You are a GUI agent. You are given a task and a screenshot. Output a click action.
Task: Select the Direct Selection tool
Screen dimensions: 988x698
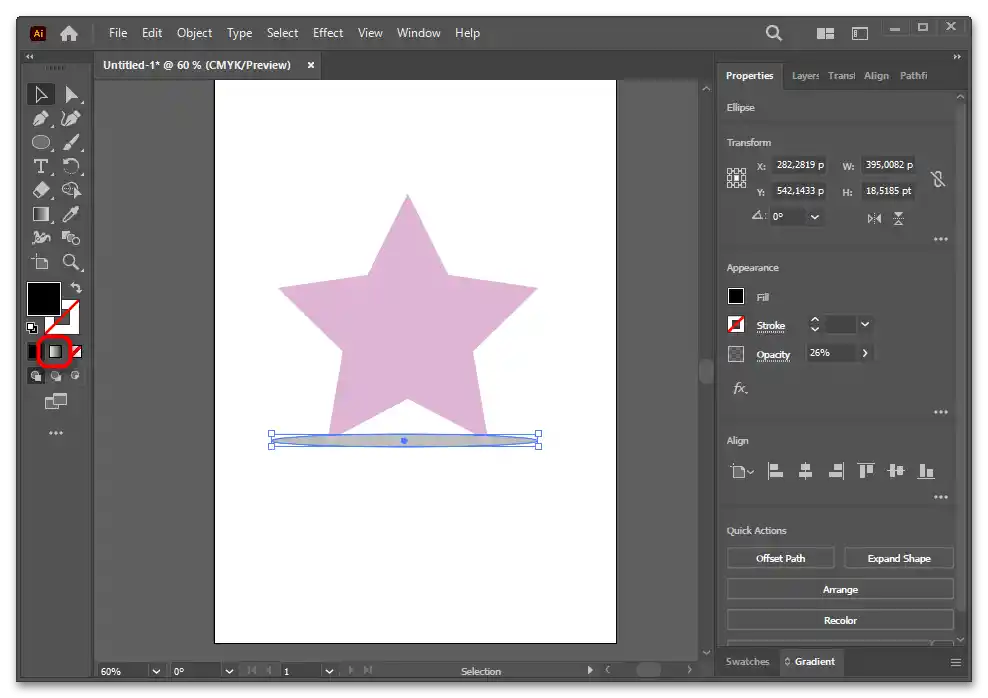click(x=71, y=95)
